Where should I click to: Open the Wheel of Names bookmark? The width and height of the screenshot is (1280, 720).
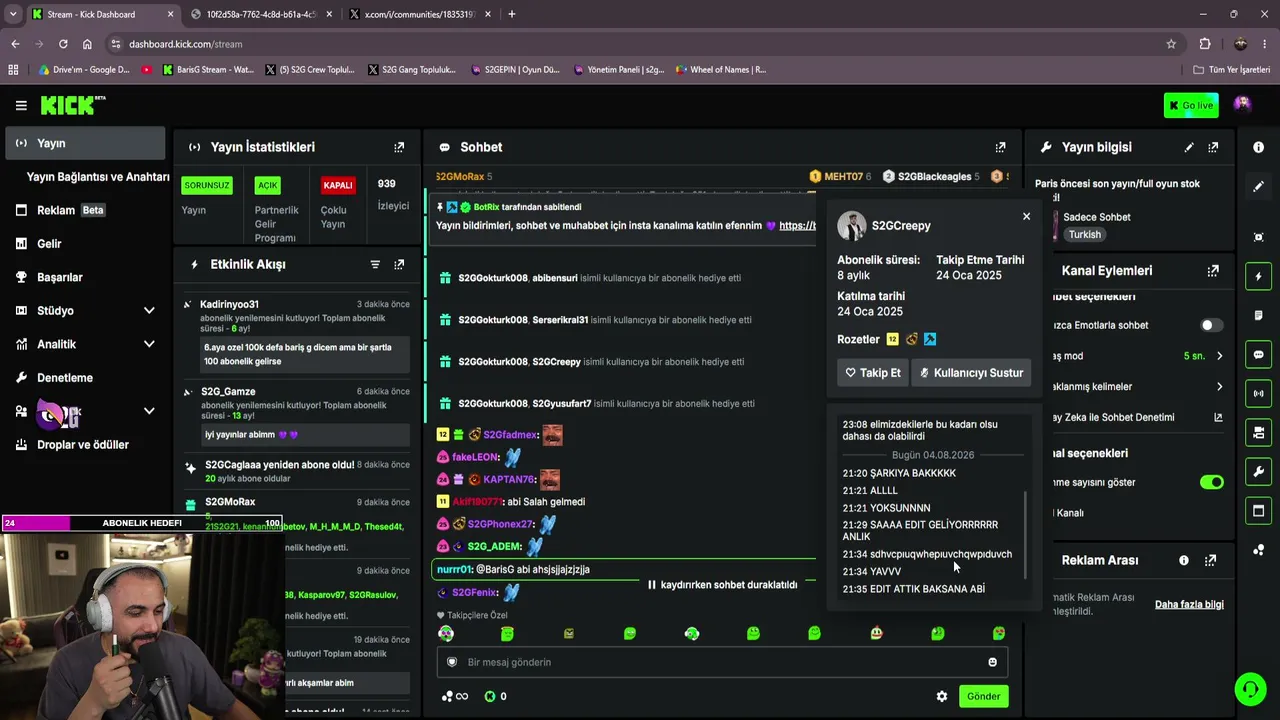click(720, 70)
